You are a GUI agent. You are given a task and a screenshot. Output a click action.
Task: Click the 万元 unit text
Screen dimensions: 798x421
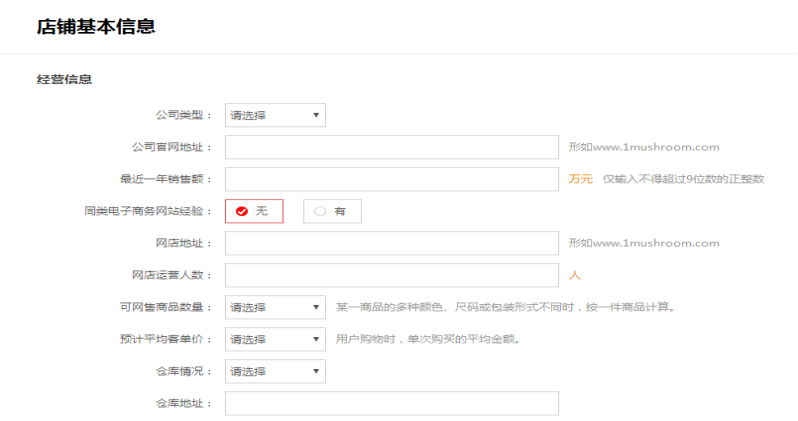(x=581, y=179)
